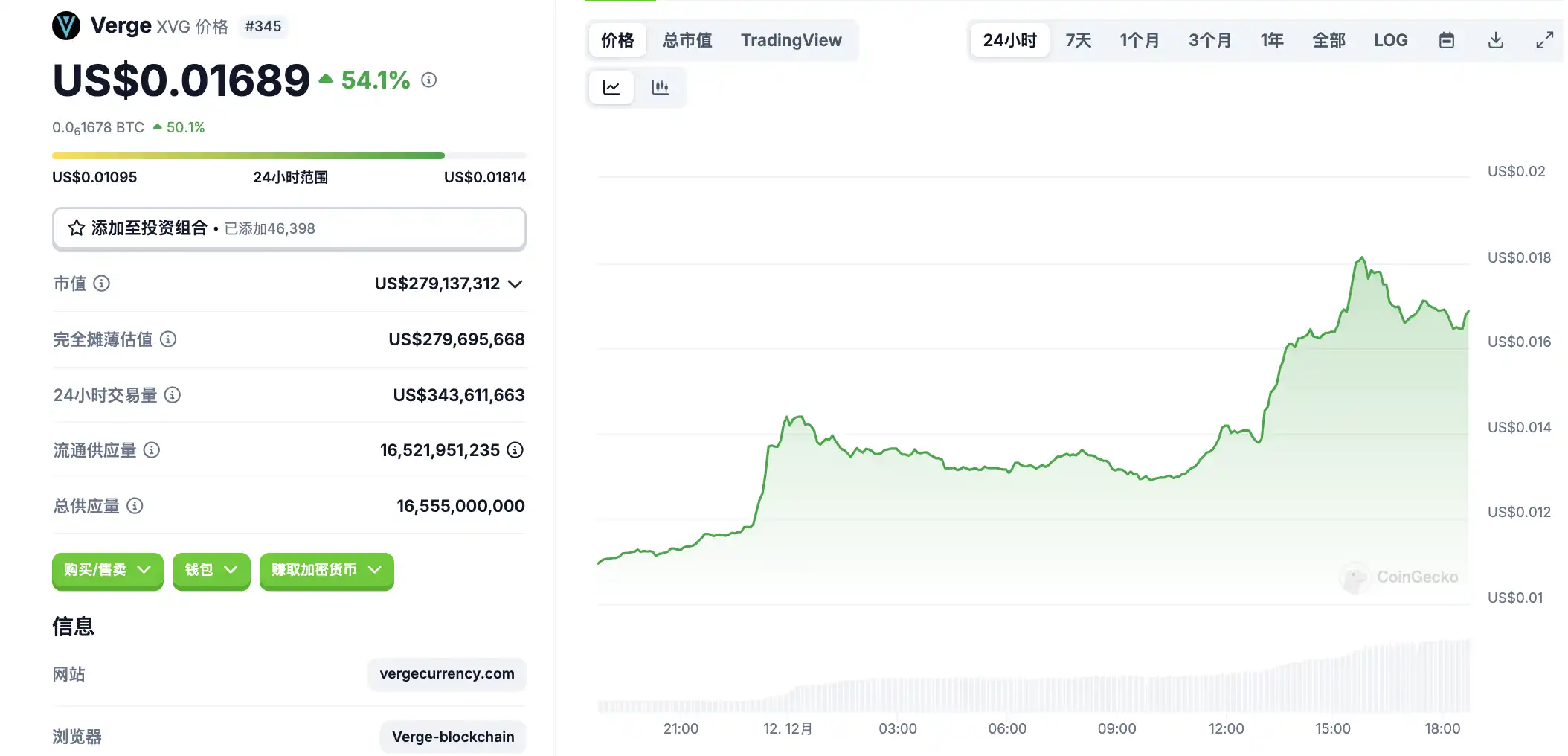Open the 购买/出售 dropdown
The height and width of the screenshot is (756, 1568).
[107, 570]
